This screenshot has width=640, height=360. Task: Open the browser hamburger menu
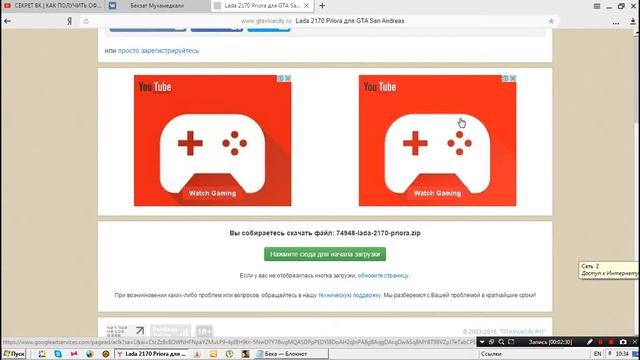(x=597, y=6)
